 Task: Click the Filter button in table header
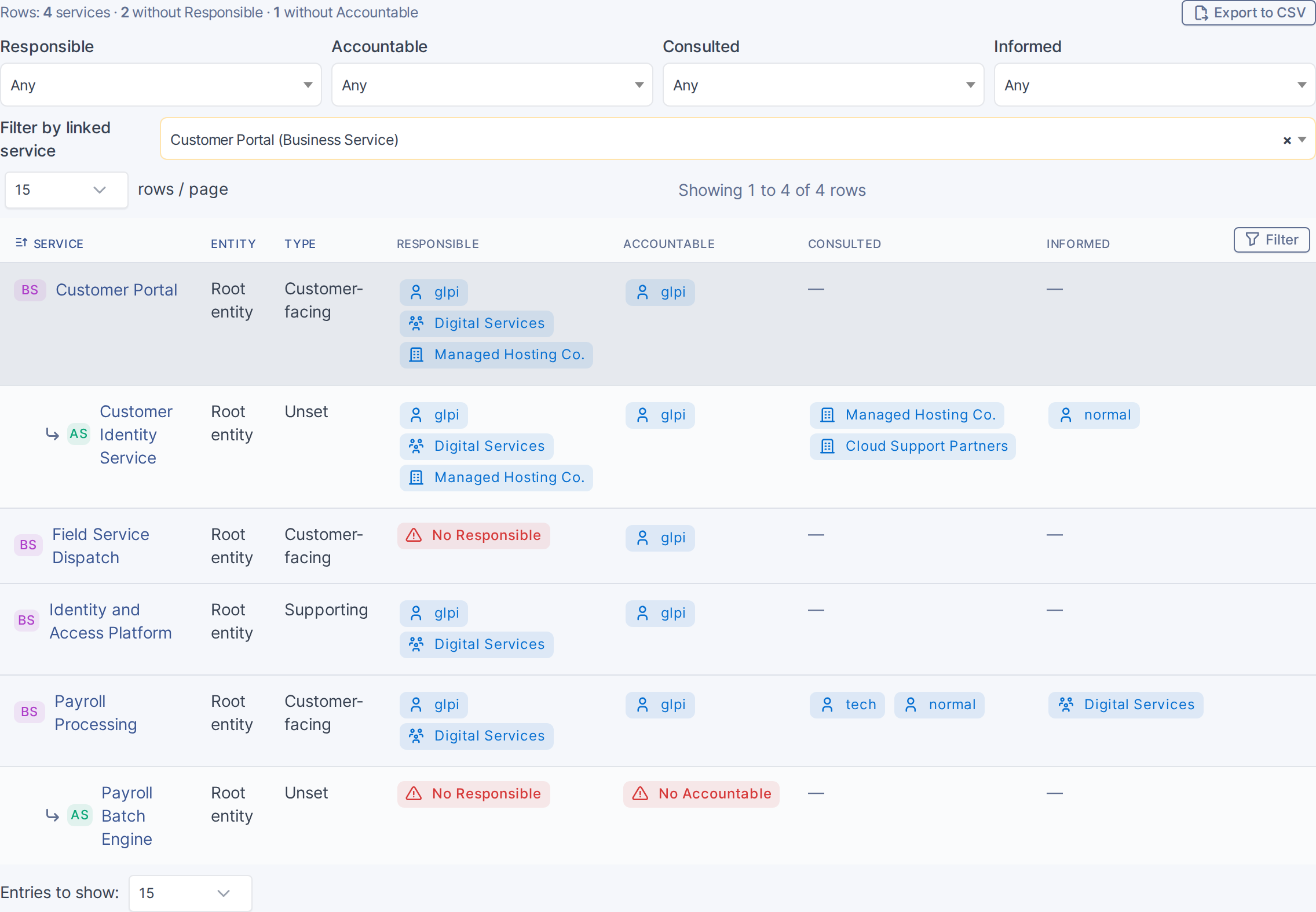tap(1271, 240)
